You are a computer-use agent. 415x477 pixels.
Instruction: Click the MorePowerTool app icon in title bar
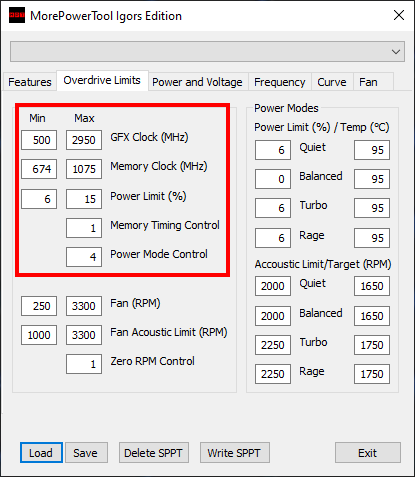(x=17, y=15)
